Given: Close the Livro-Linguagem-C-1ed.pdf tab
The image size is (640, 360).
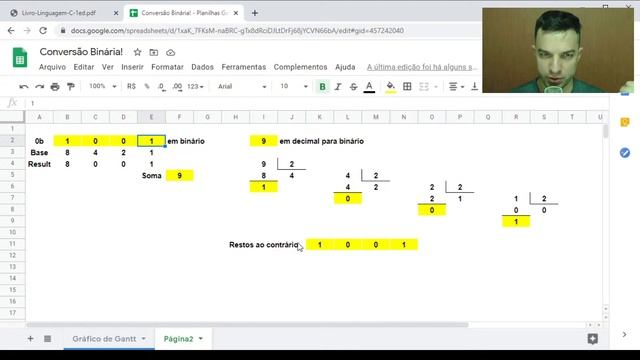Looking at the screenshot, I should (x=116, y=13).
